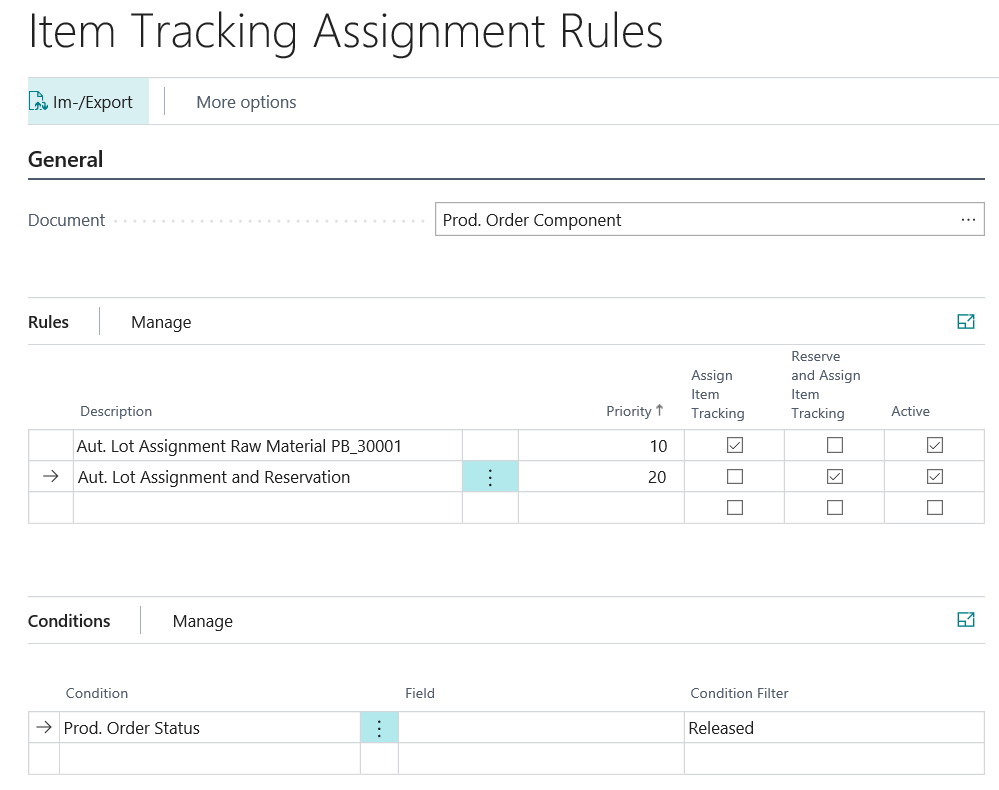
Task: Check Reserve and Assign in the empty rule row
Action: click(835, 508)
